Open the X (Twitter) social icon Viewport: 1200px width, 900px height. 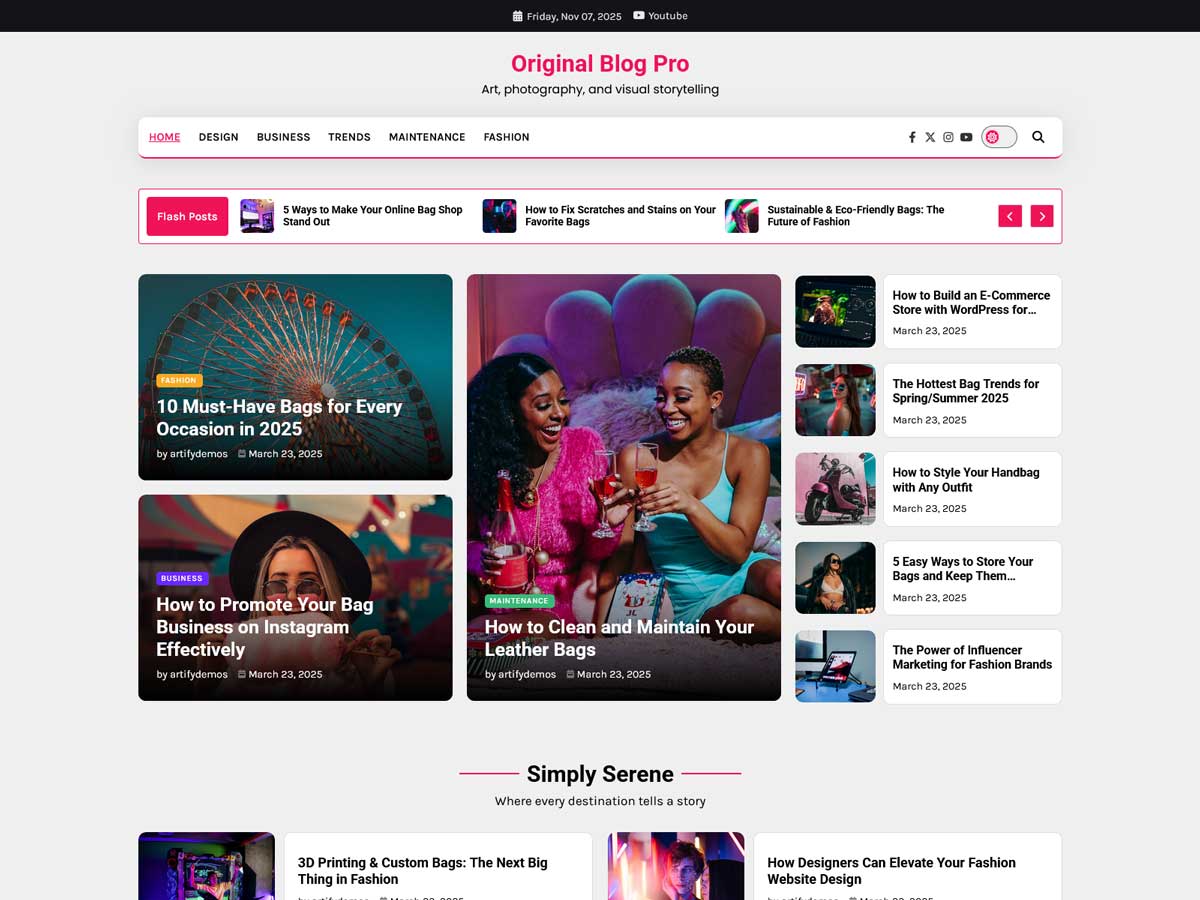coord(930,137)
